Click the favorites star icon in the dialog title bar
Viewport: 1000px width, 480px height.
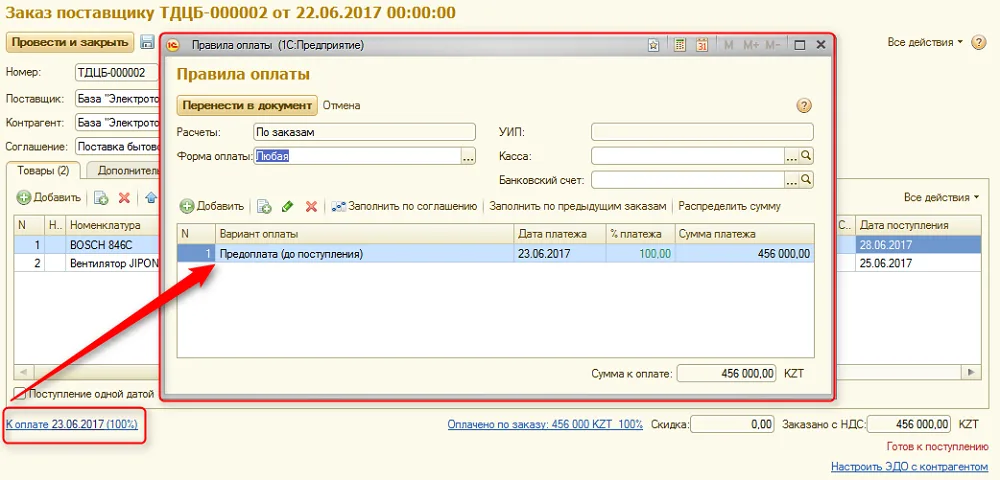coord(653,45)
